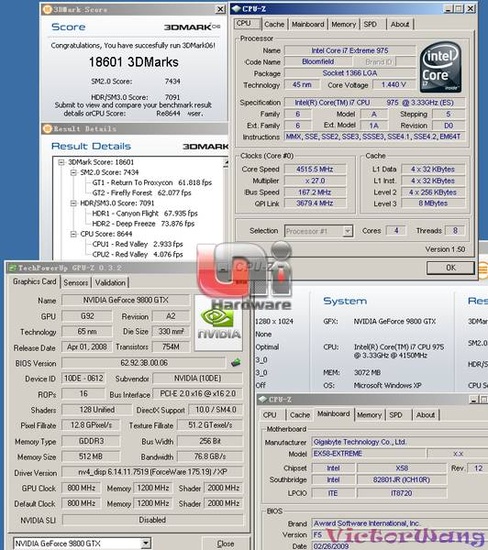Click the 18601 3DMarks score text
Screen dimensions: 488x550
coord(133,62)
